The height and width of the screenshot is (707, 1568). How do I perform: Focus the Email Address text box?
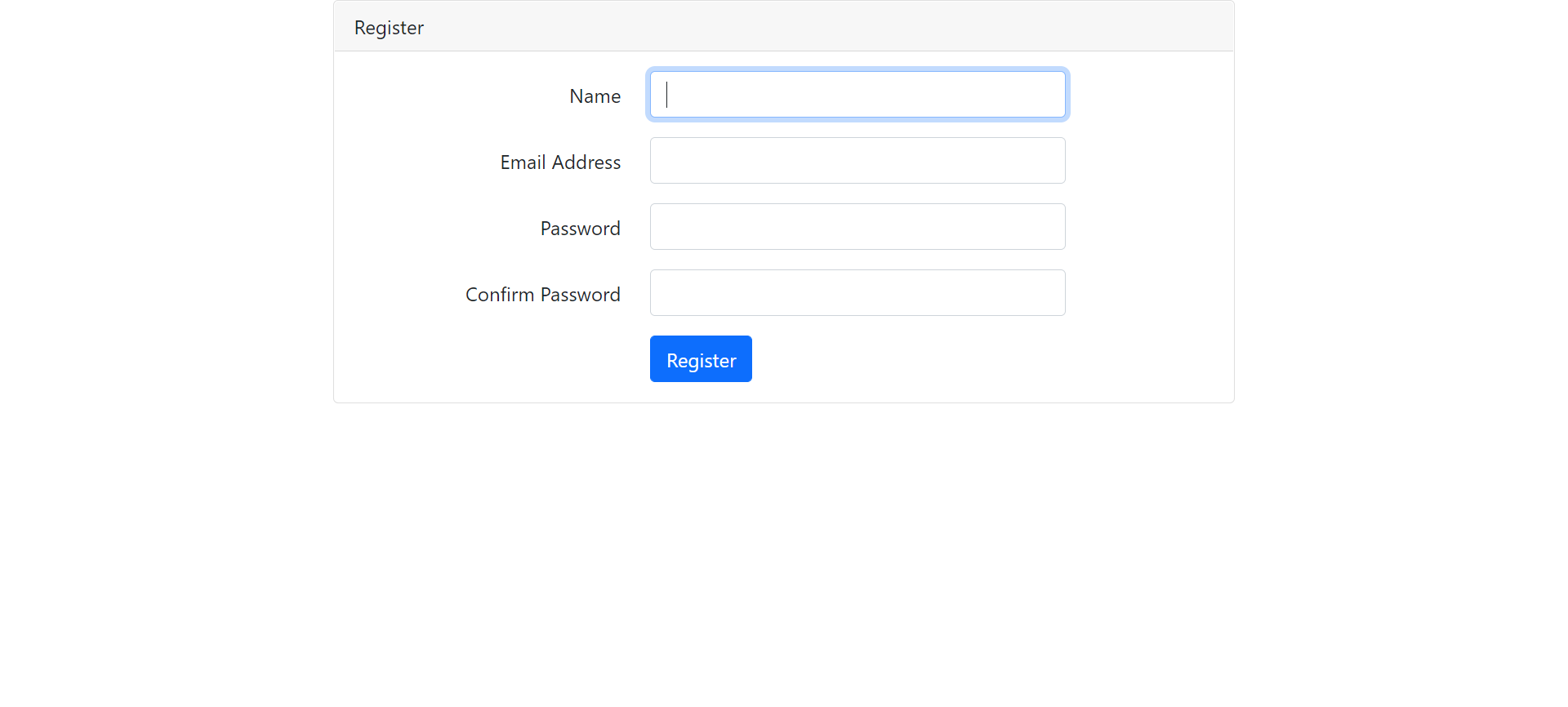point(857,161)
